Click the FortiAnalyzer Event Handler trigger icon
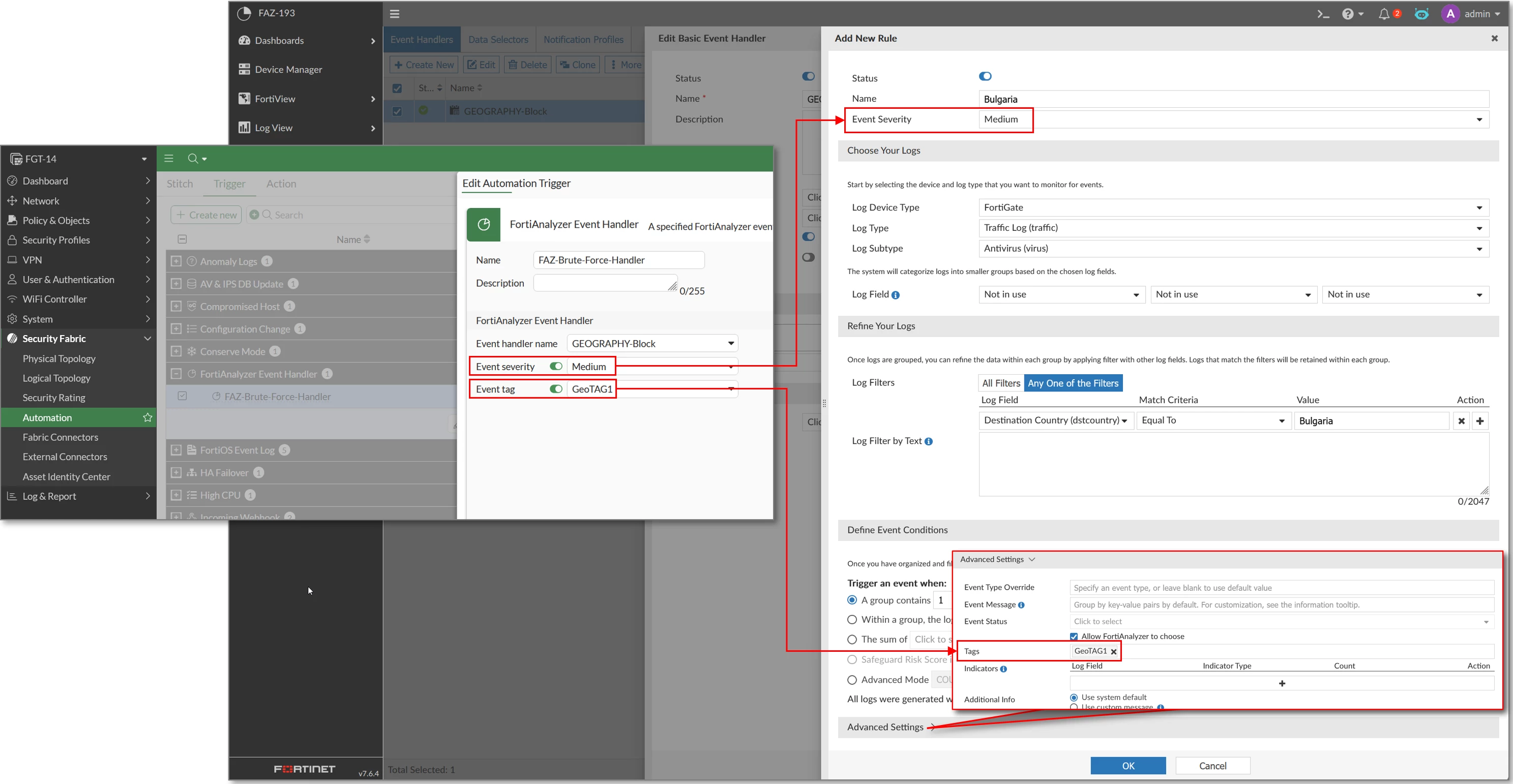The height and width of the screenshot is (784, 1513). pyautogui.click(x=483, y=224)
